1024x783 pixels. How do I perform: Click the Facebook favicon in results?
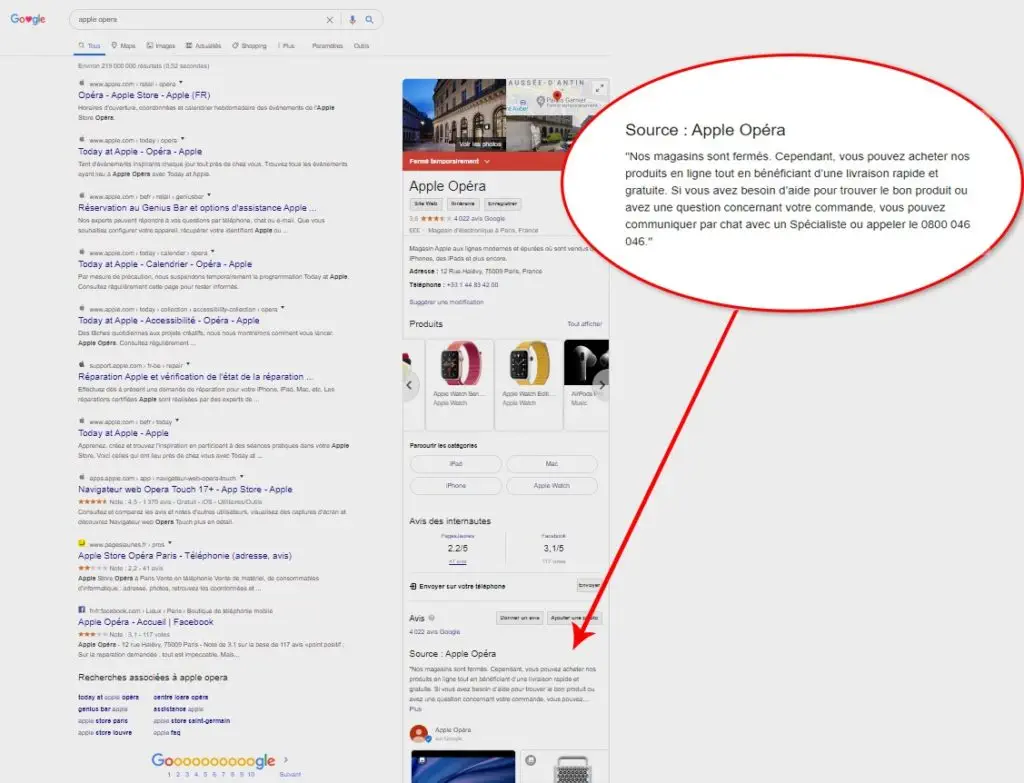82,609
